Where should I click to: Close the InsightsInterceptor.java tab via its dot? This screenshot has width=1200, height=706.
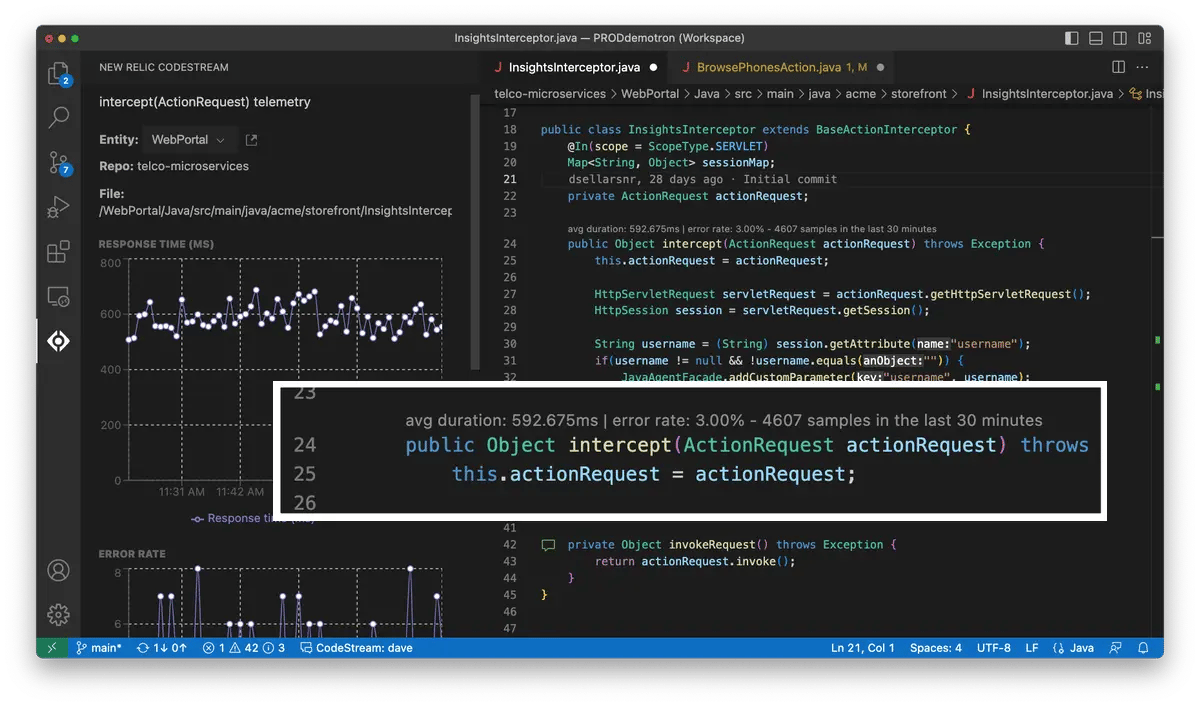pos(653,67)
